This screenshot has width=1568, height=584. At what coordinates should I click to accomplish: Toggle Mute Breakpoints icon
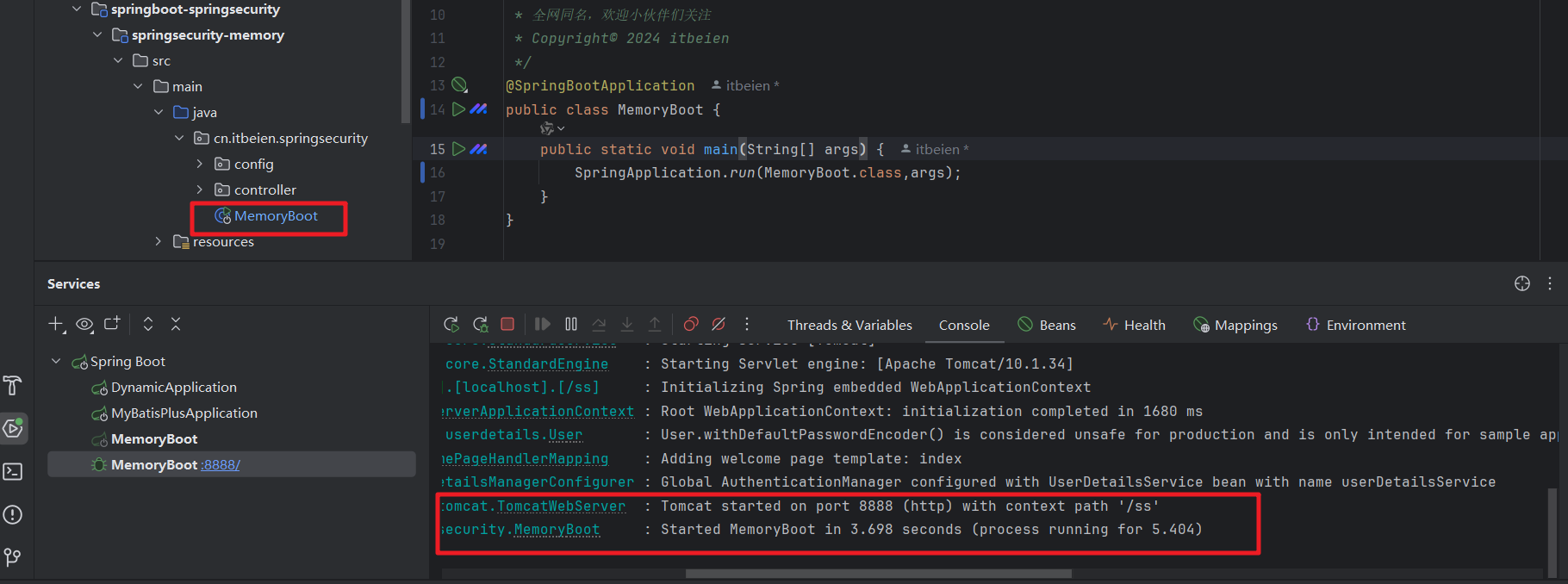pos(719,324)
